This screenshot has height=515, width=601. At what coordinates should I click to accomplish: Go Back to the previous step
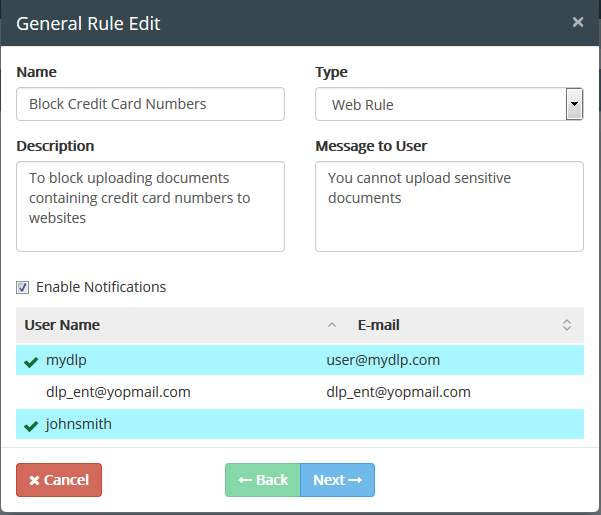coord(263,480)
